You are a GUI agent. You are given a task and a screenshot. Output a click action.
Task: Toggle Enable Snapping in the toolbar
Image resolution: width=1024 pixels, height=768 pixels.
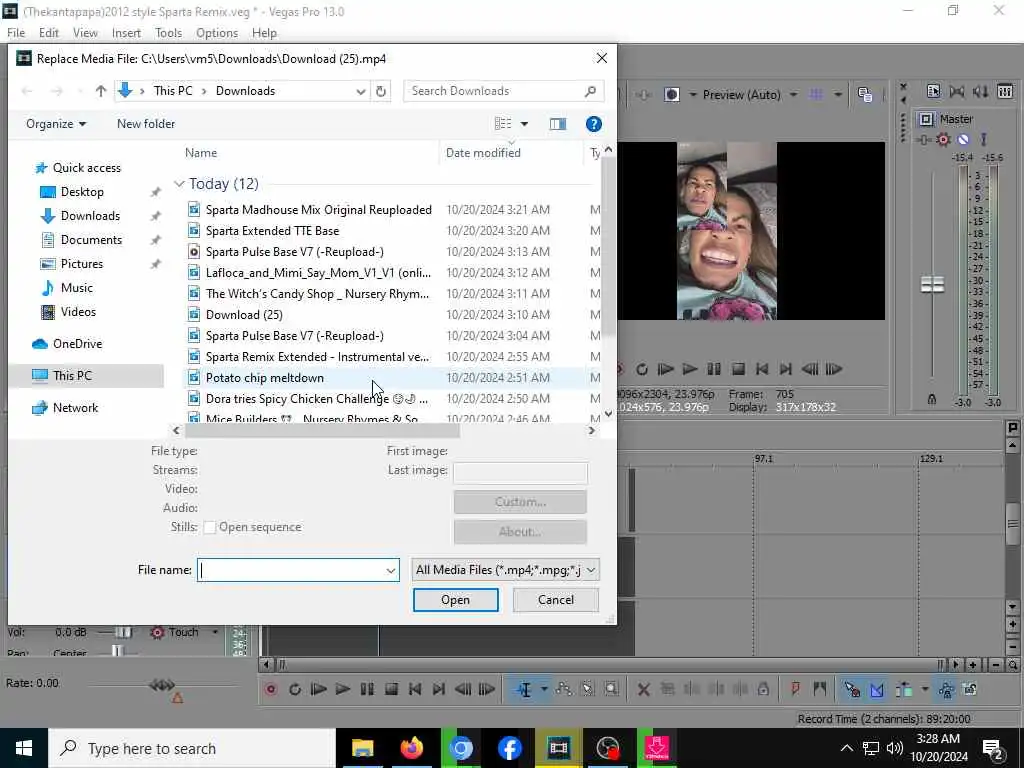point(852,689)
